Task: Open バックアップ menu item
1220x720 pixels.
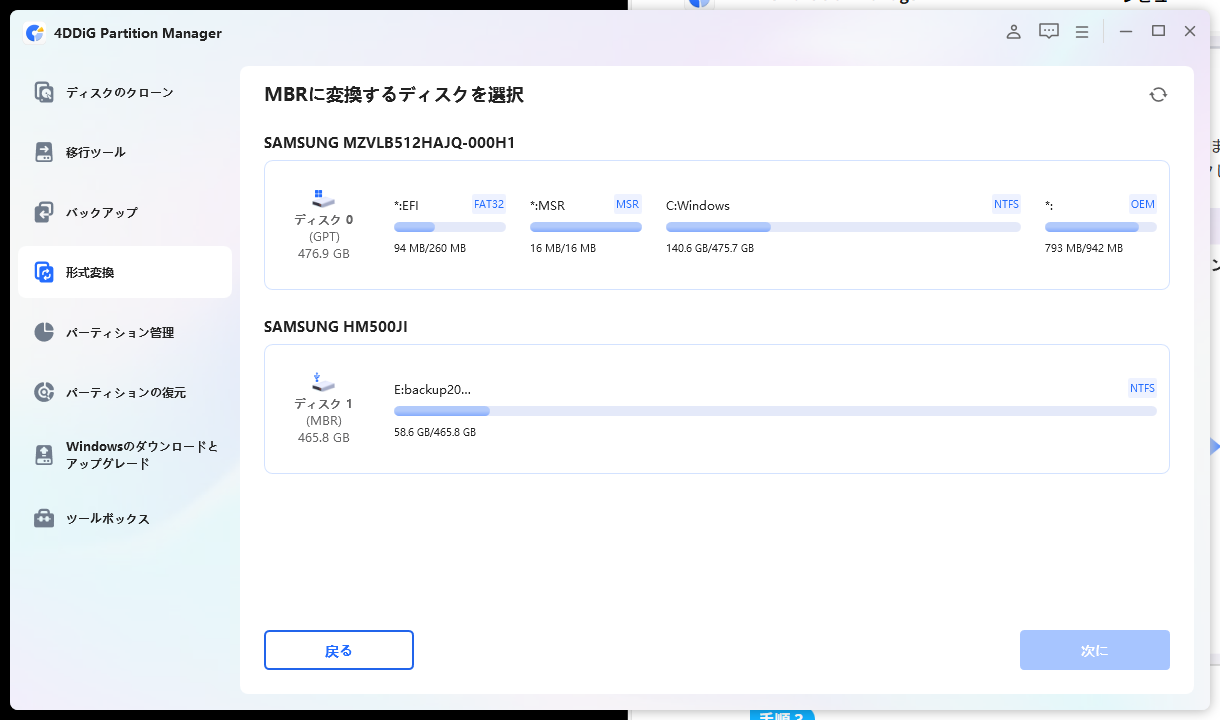Action: click(125, 212)
